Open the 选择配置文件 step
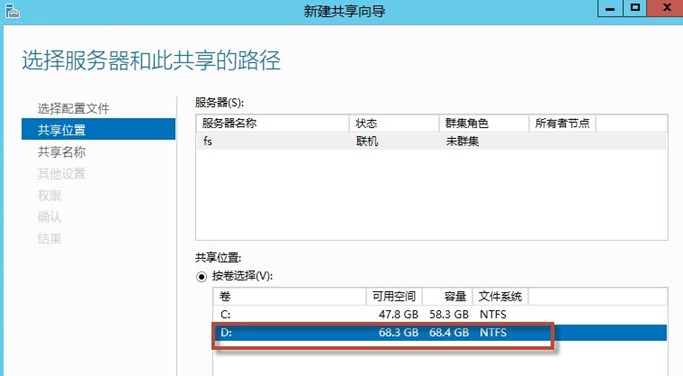683x376 pixels. pos(73,108)
